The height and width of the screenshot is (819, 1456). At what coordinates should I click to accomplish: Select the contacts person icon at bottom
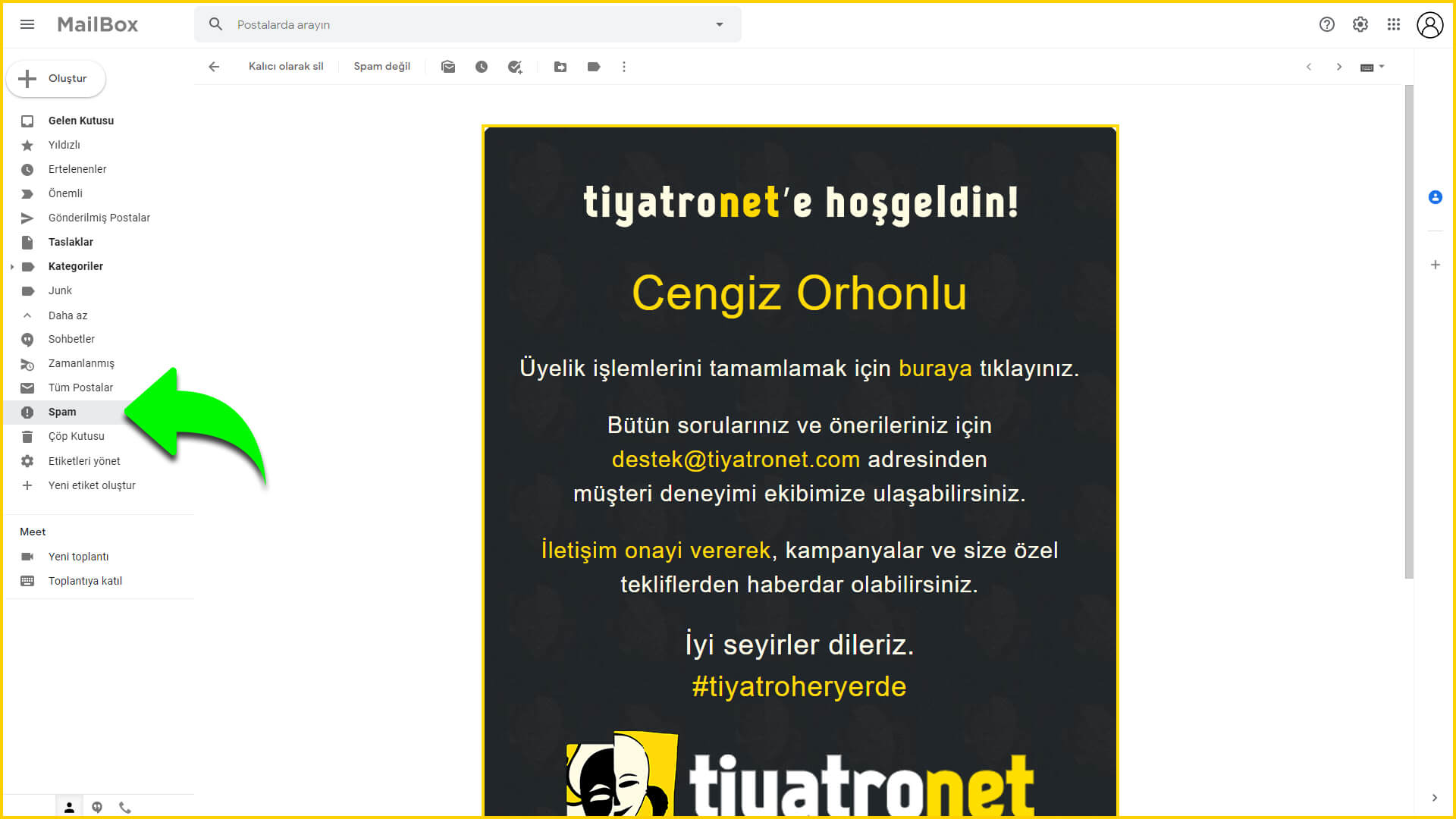coord(69,808)
